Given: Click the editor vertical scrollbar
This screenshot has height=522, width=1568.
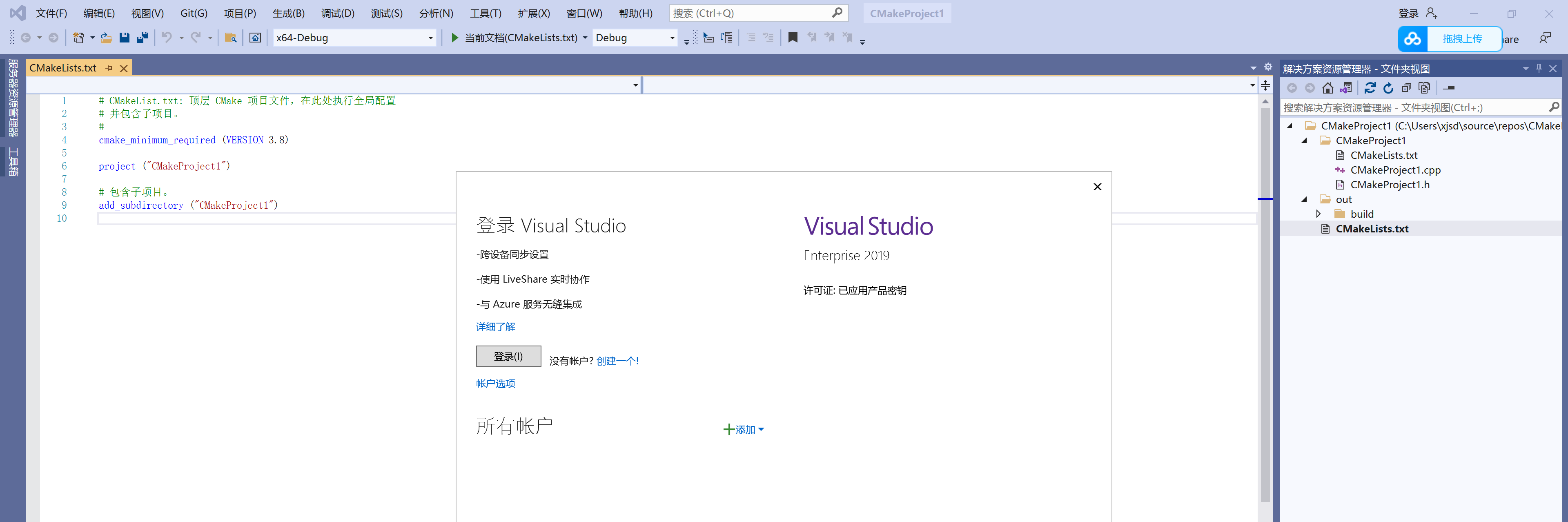Looking at the screenshot, I should tap(1265, 305).
